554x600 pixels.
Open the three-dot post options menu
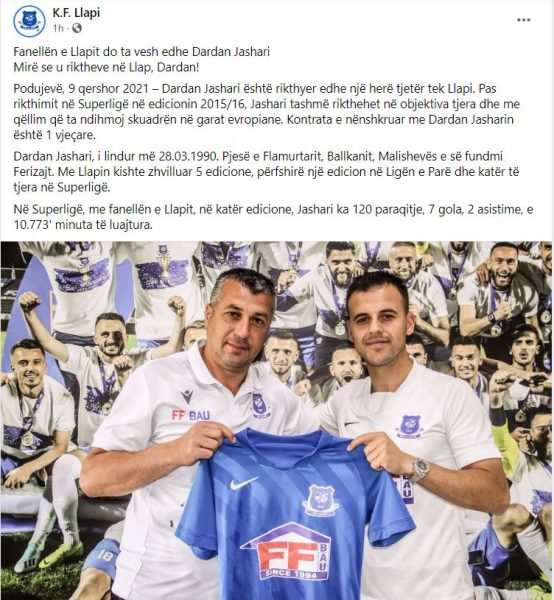(523, 20)
